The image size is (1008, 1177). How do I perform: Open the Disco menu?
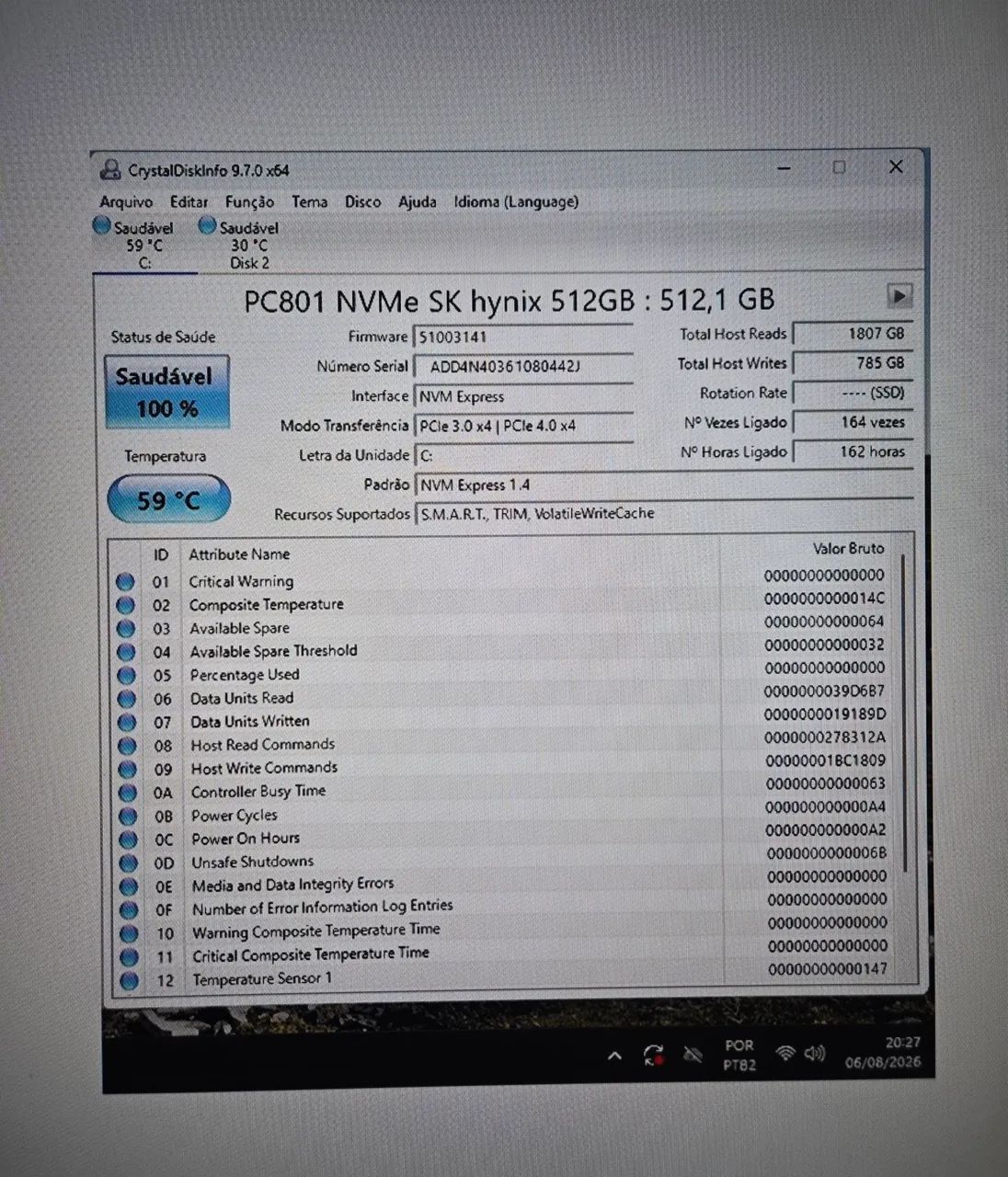pyautogui.click(x=362, y=201)
